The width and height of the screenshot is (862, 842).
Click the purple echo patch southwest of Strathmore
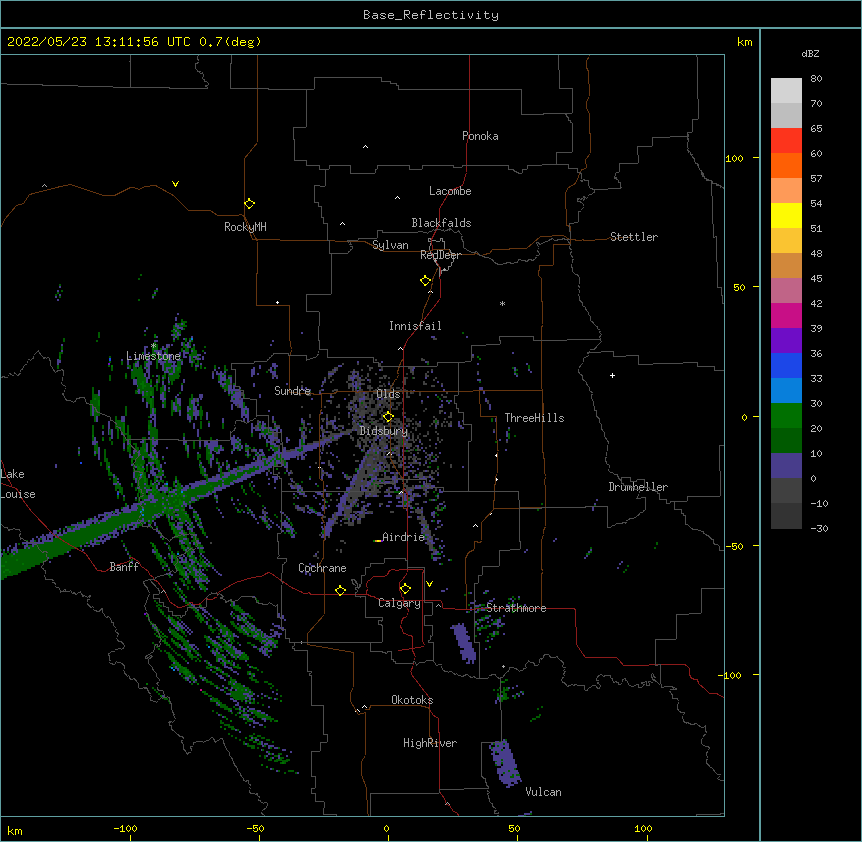pos(463,643)
